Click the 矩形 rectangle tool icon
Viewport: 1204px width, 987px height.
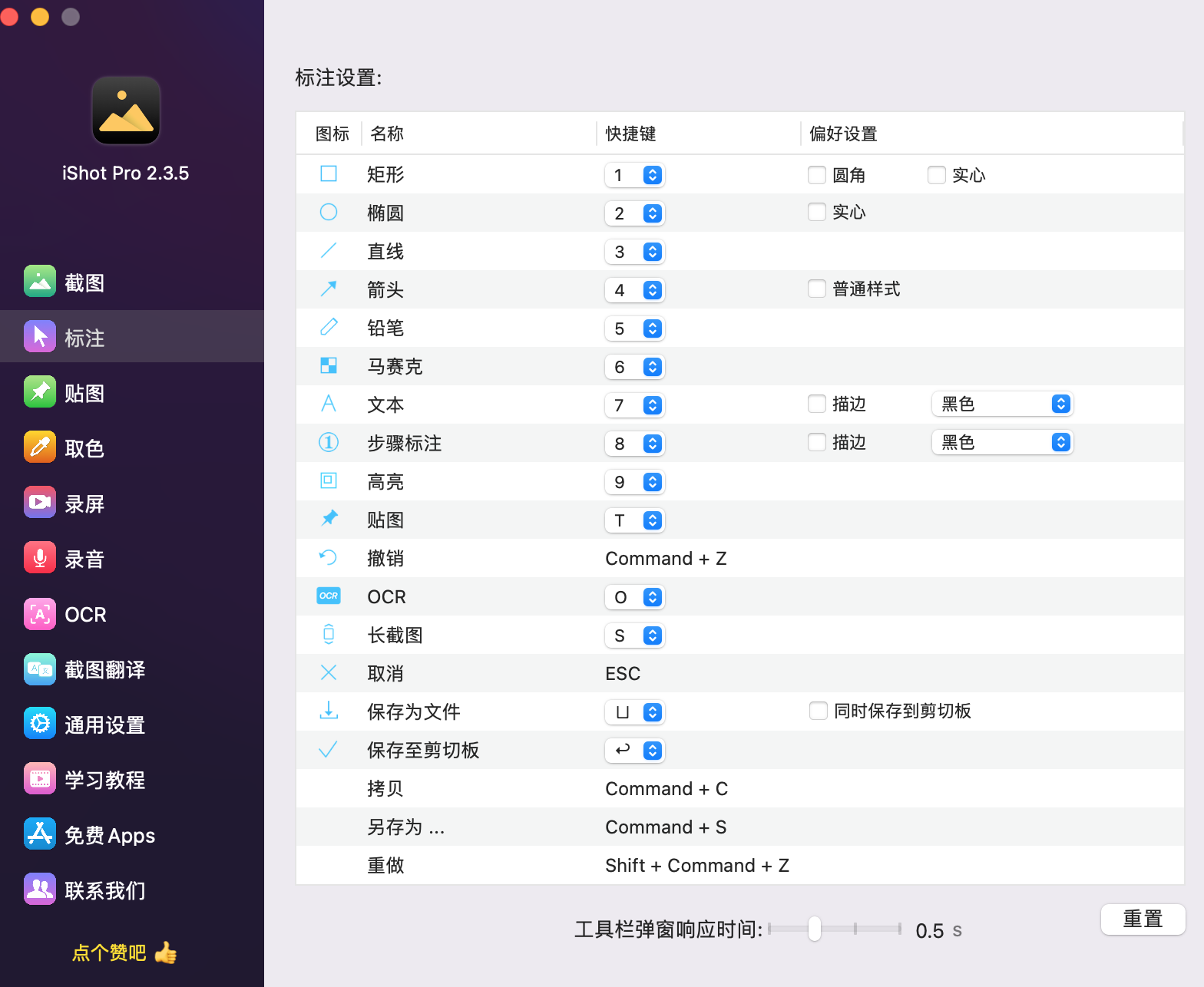pyautogui.click(x=329, y=173)
